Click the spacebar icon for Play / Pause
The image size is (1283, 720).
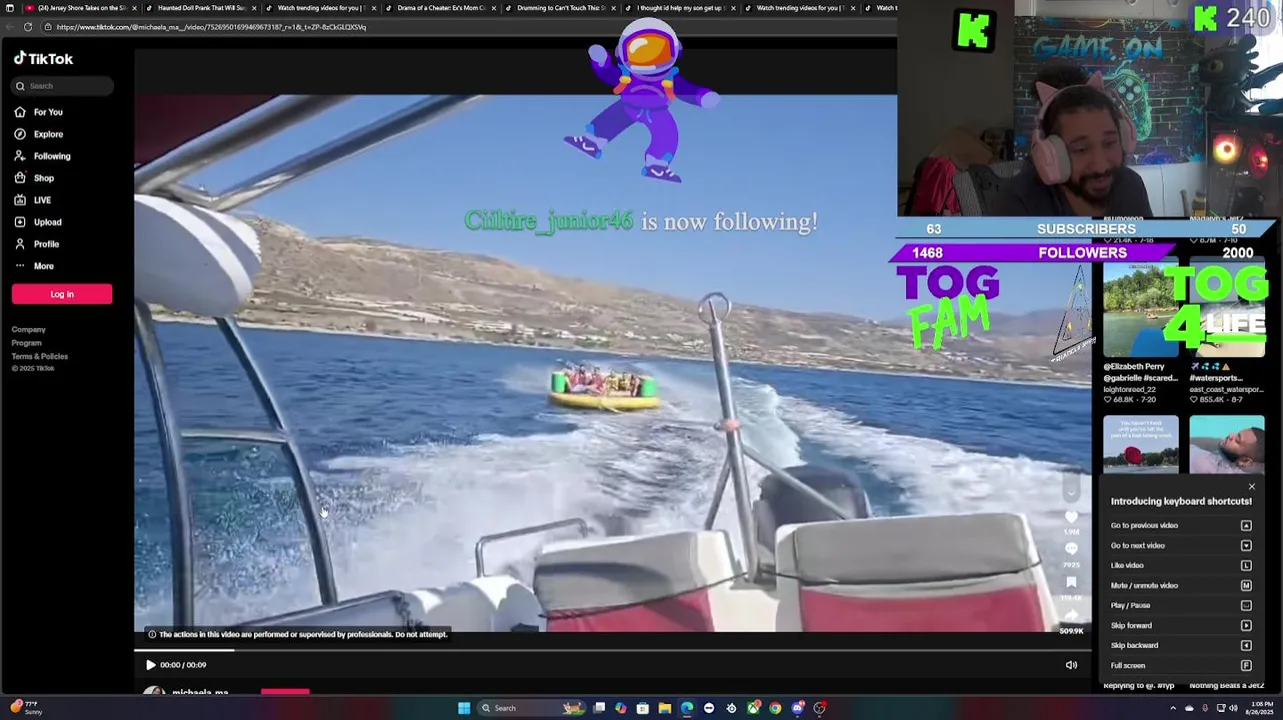[x=1246, y=605]
